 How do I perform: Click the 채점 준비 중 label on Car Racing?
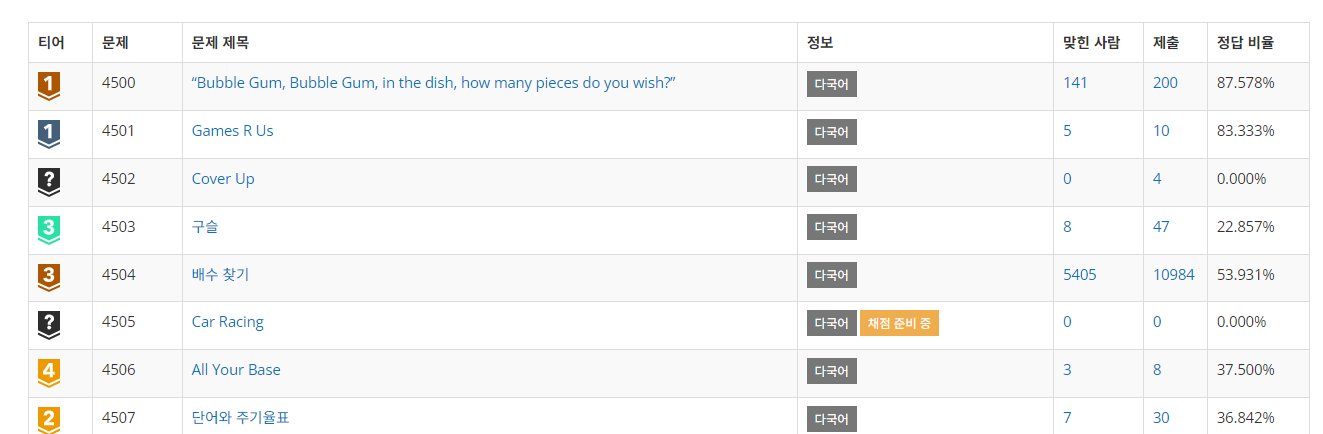coord(899,323)
